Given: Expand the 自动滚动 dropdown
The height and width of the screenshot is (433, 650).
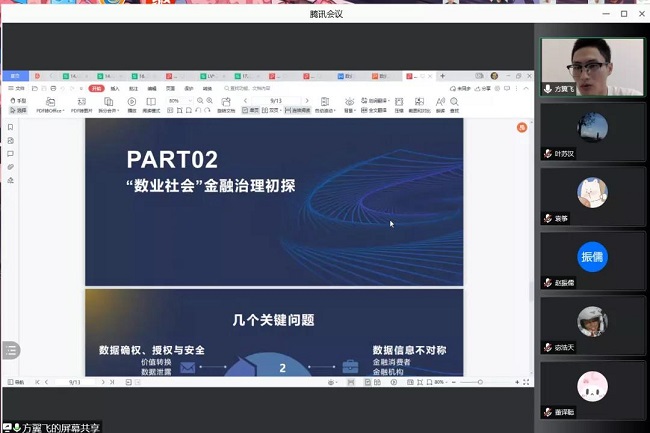Looking at the screenshot, I should [324, 110].
